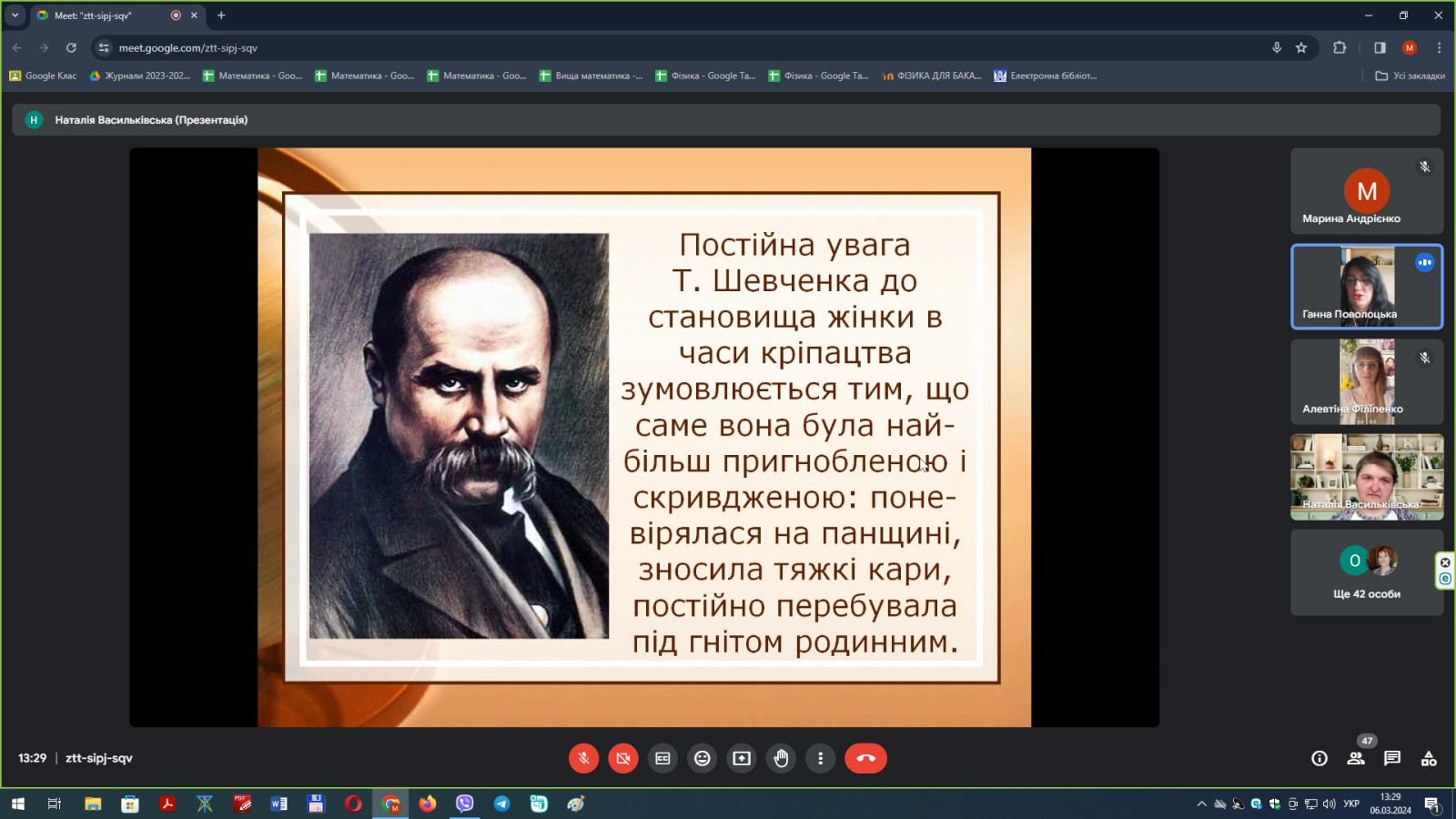Viewport: 1456px width, 819px height.
Task: Open the tab search dropdown arrow
Action: coord(15,15)
